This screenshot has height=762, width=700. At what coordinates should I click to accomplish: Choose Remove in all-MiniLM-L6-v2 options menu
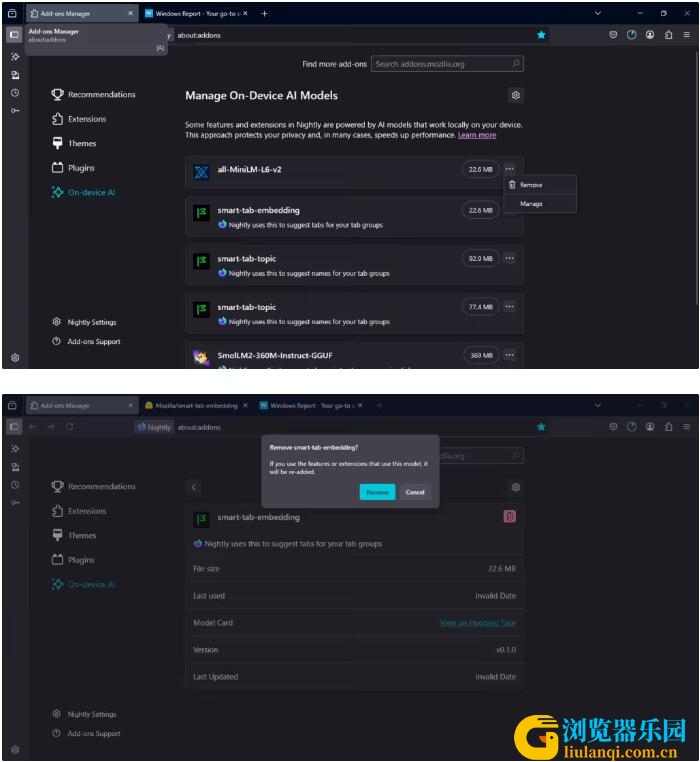(x=540, y=185)
